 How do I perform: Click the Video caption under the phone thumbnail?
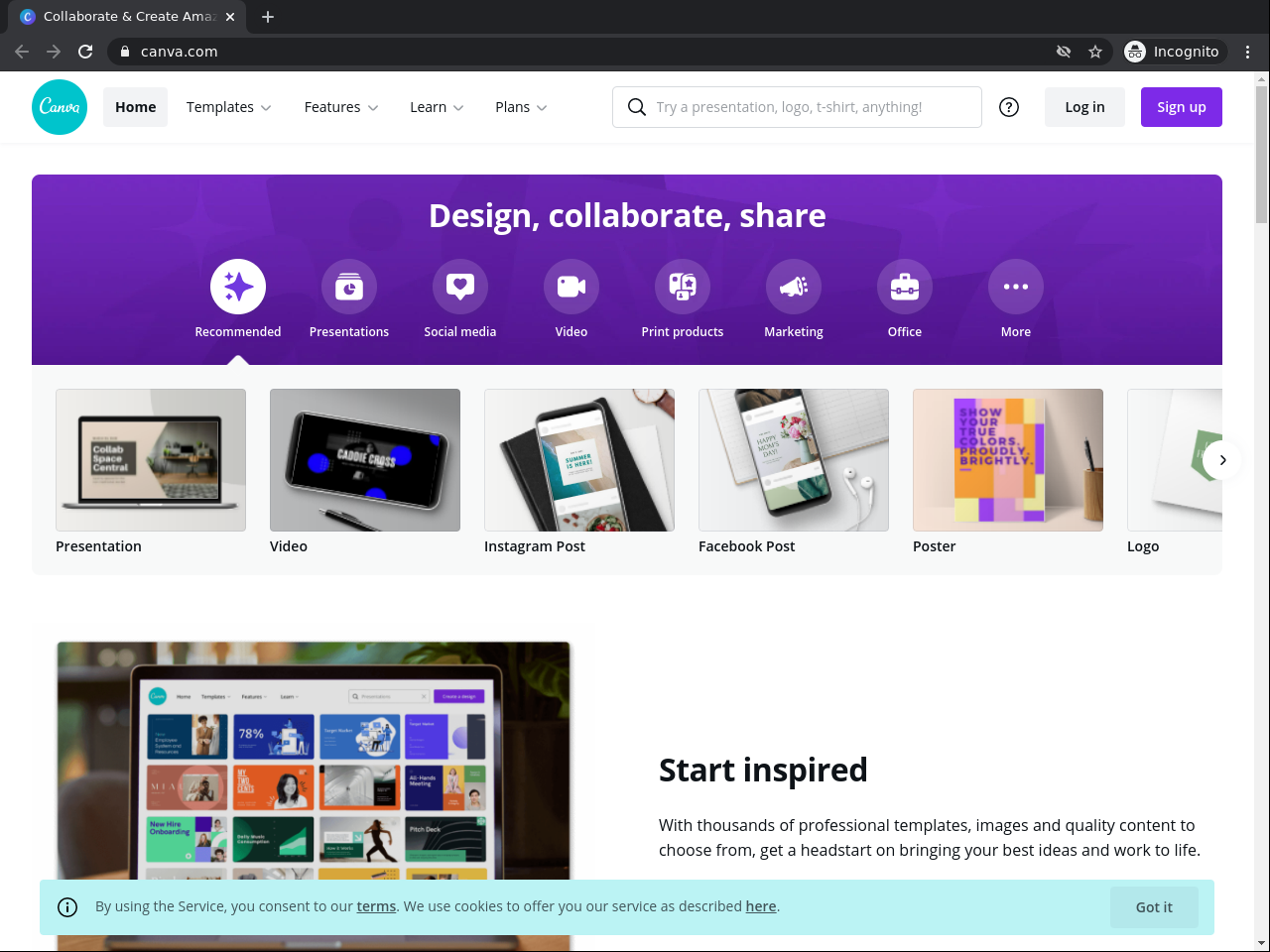(289, 546)
